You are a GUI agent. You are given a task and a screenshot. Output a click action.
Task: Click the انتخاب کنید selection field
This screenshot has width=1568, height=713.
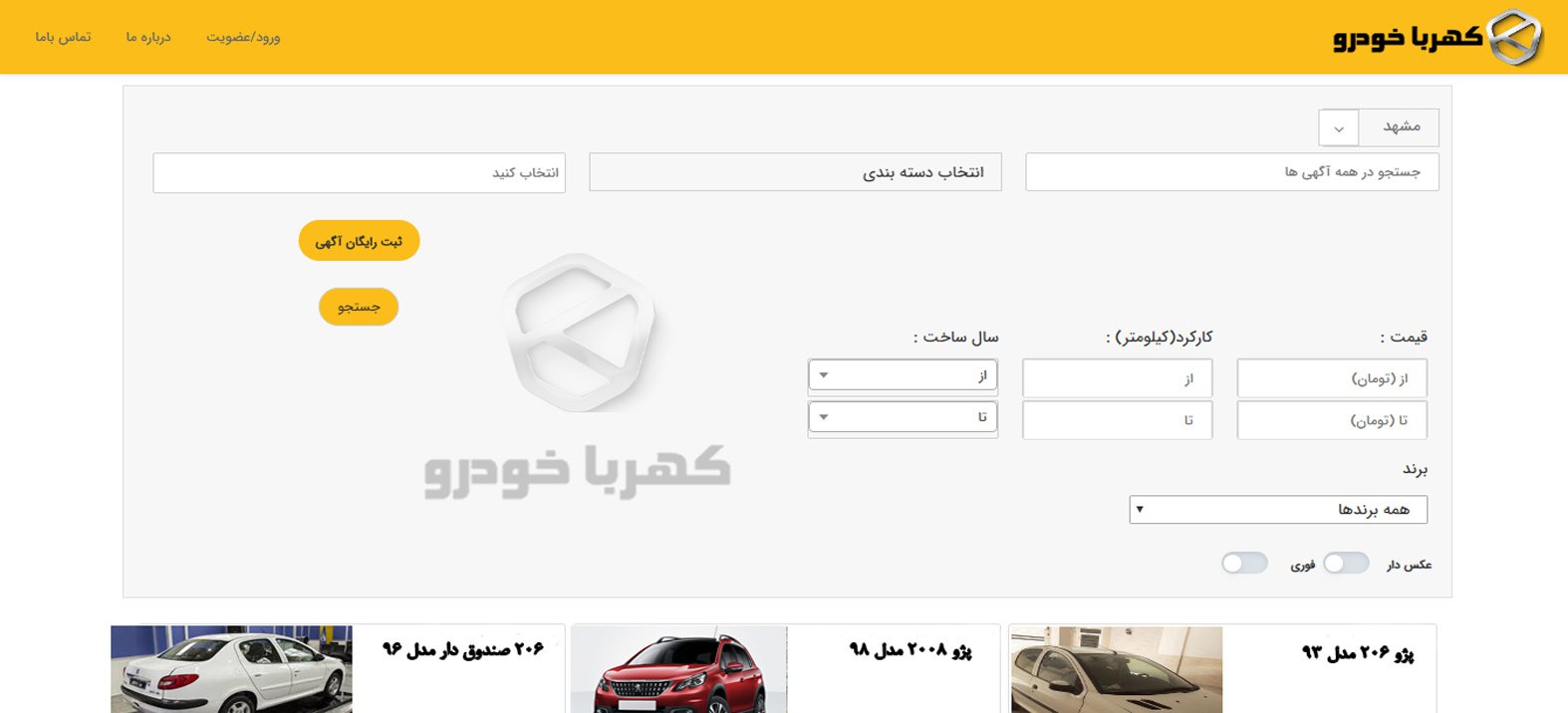click(359, 172)
